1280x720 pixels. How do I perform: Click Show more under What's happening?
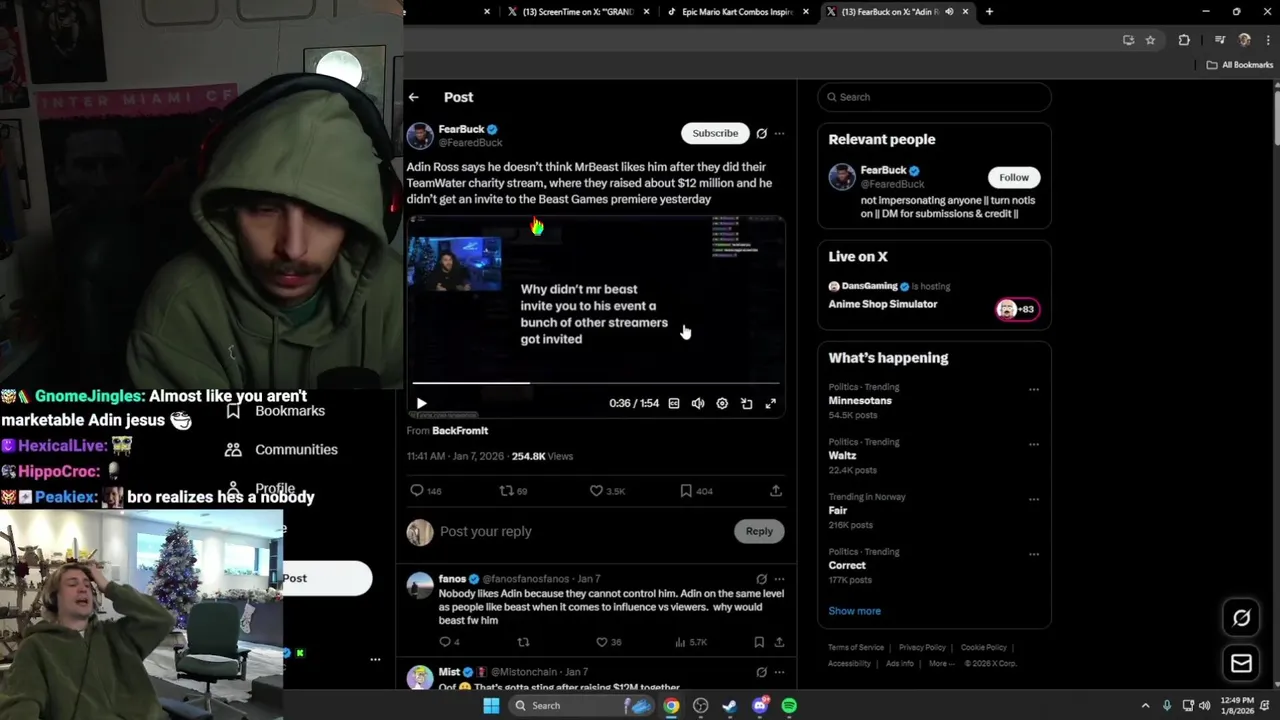855,611
